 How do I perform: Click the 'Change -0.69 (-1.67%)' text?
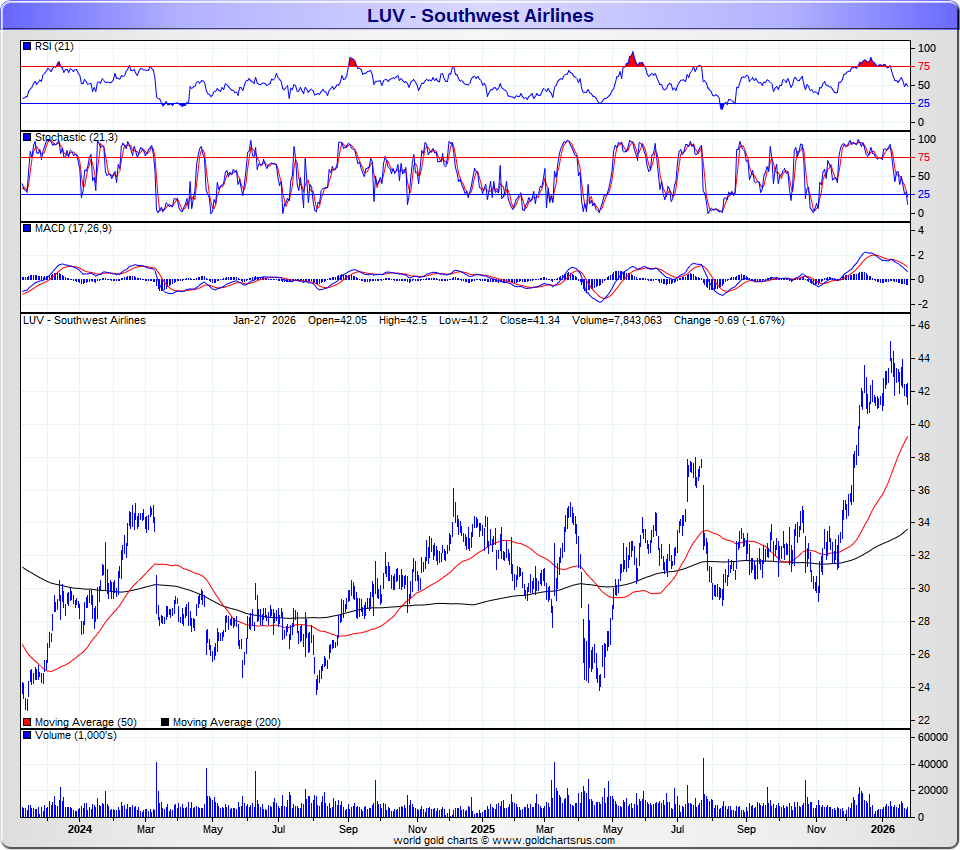coord(729,320)
